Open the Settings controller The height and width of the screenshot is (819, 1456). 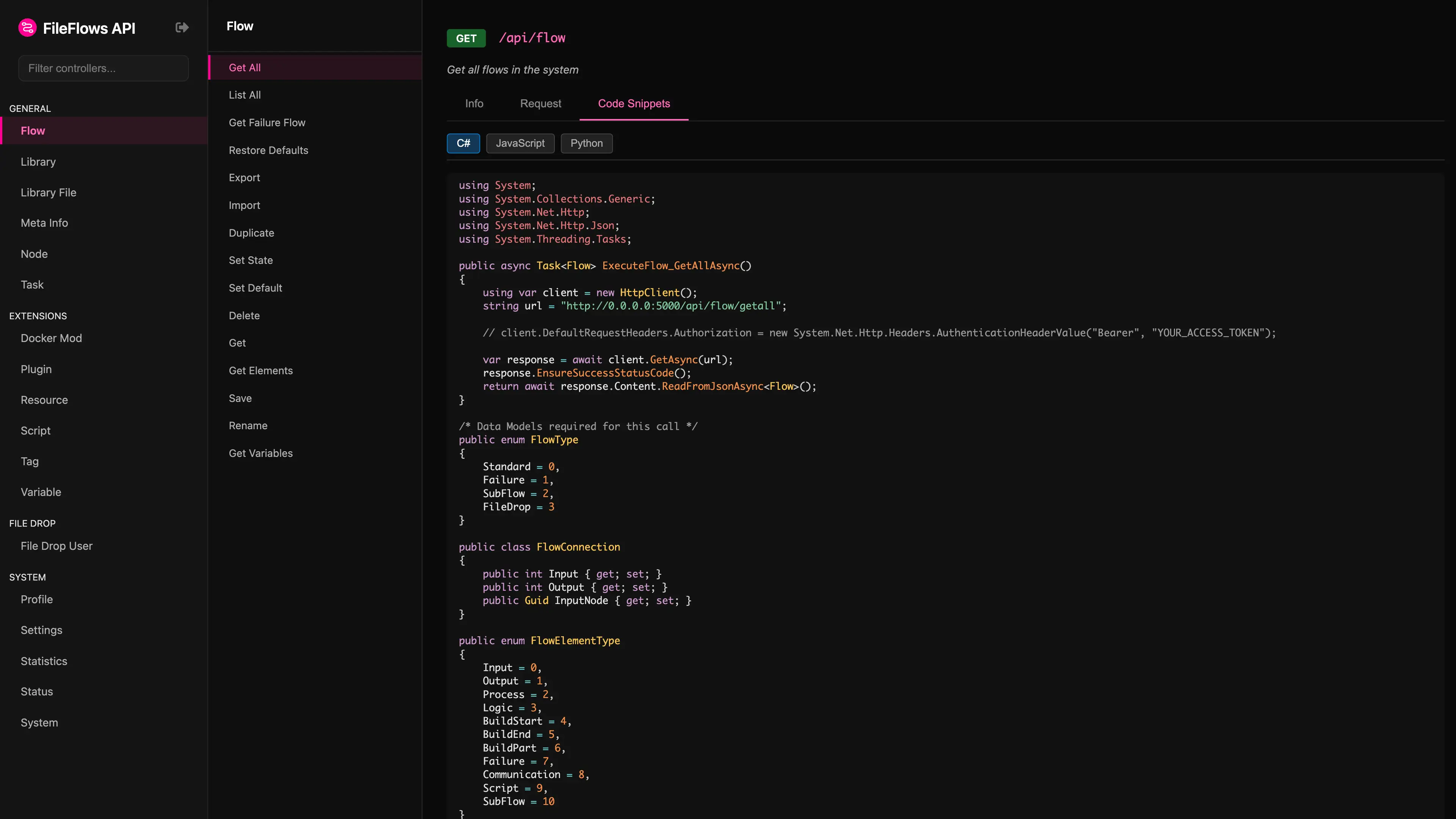pyautogui.click(x=104, y=630)
